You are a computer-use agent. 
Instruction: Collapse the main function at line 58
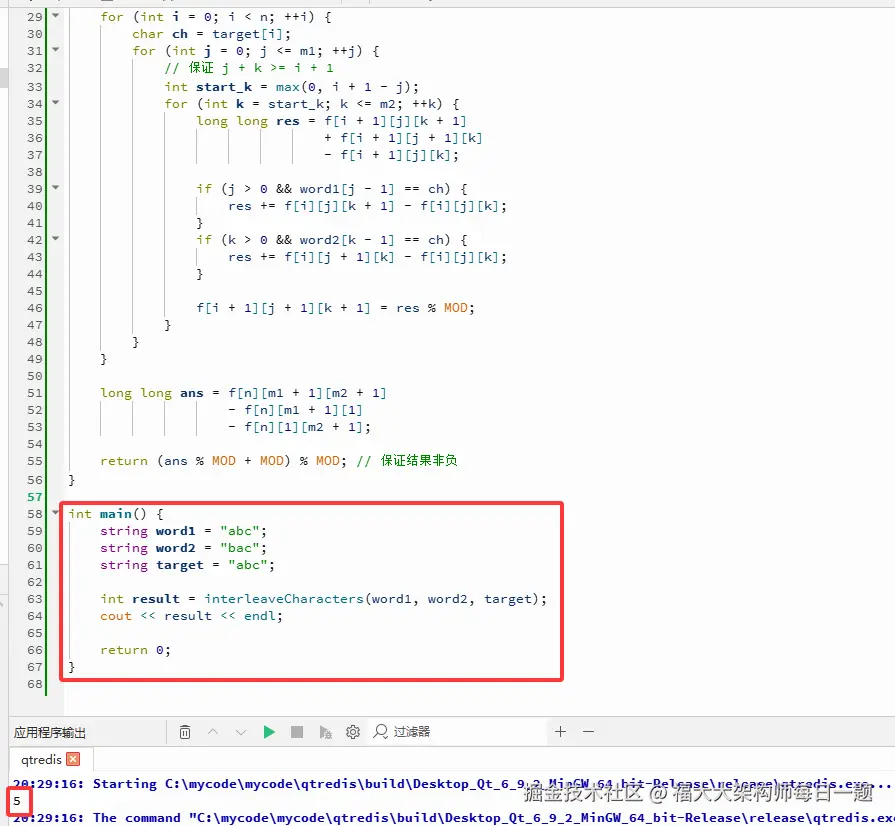click(x=56, y=513)
